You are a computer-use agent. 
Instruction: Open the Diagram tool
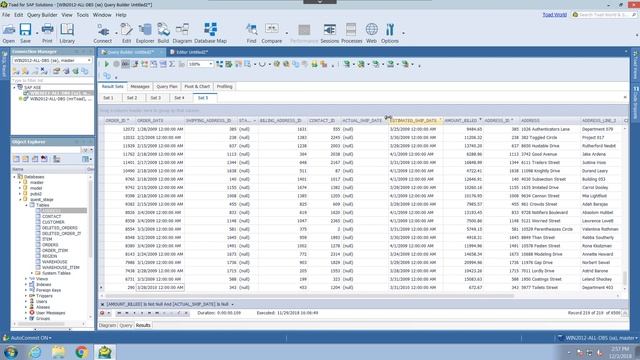coord(182,33)
